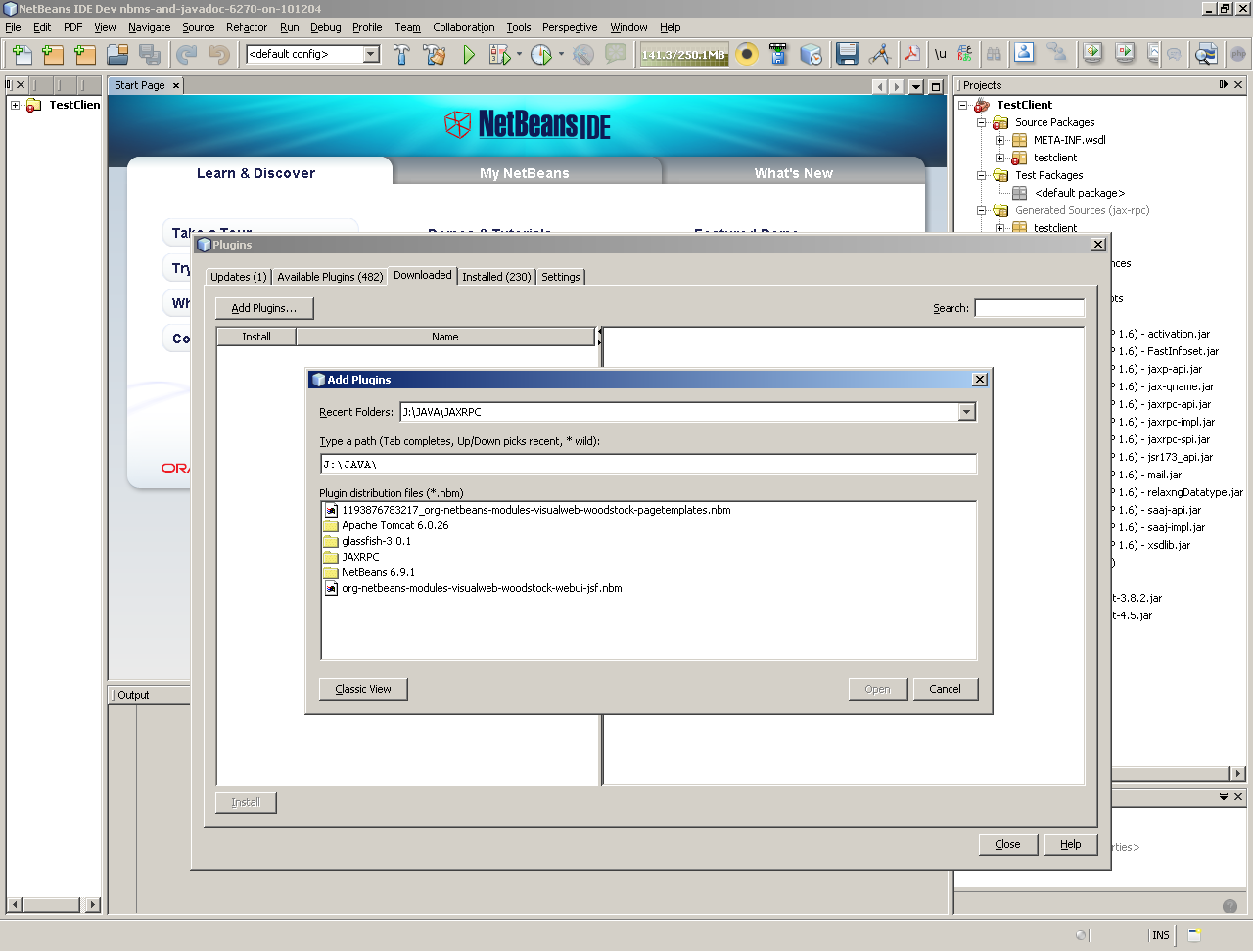
Task: Click the cube with clock toolbar icon
Action: [812, 54]
